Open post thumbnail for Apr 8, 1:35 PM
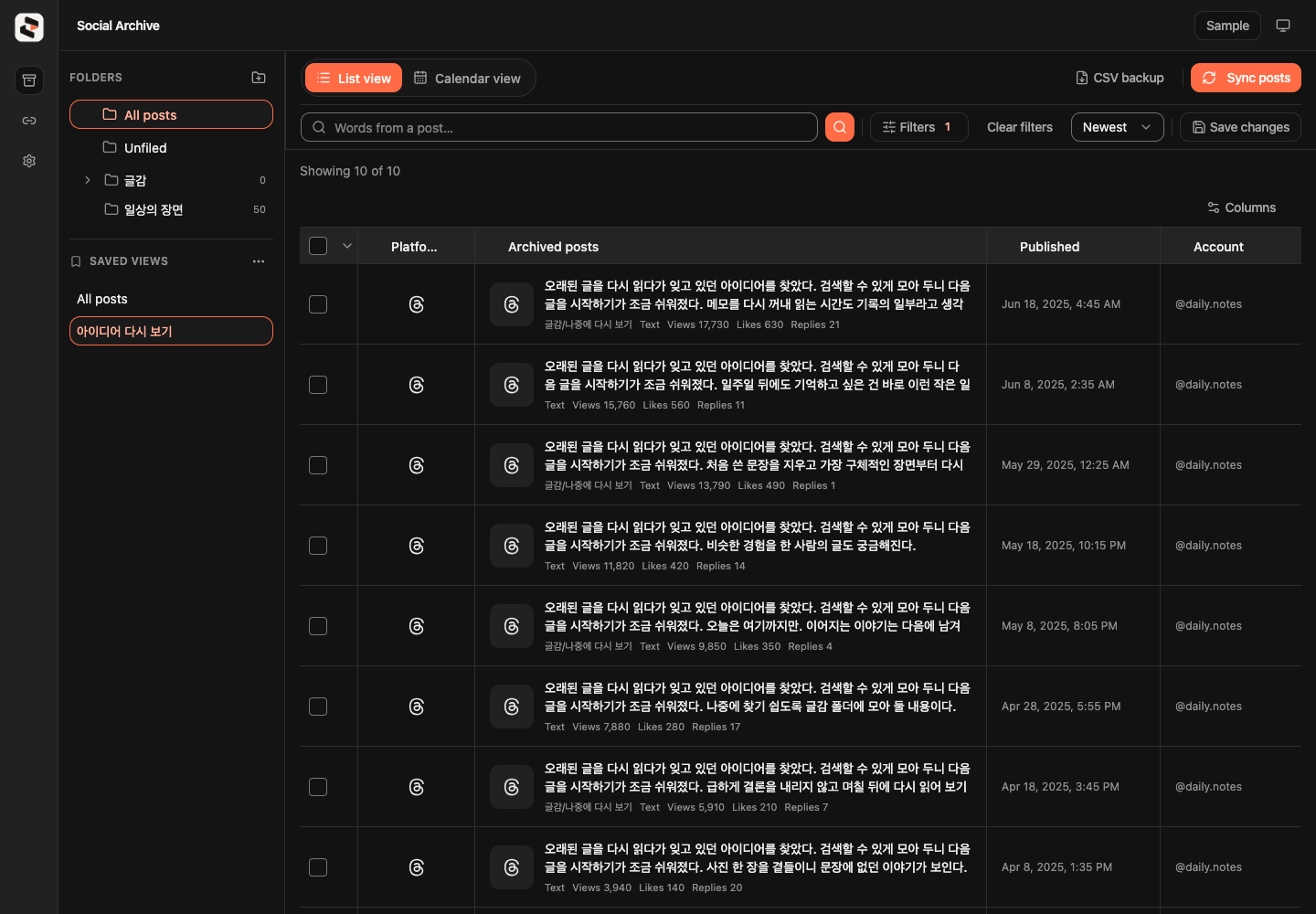This screenshot has height=914, width=1316. 512,867
